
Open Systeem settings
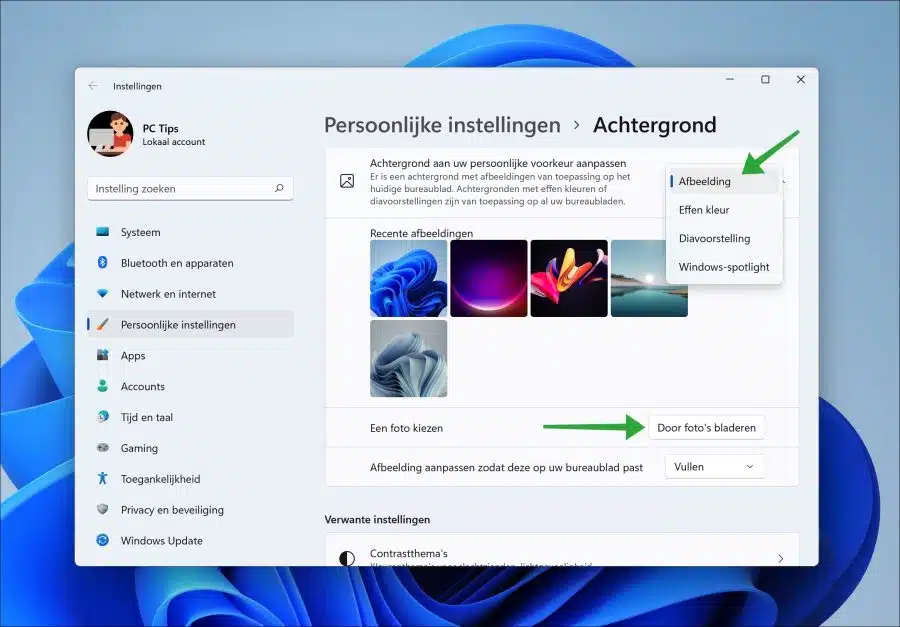click(190, 232)
